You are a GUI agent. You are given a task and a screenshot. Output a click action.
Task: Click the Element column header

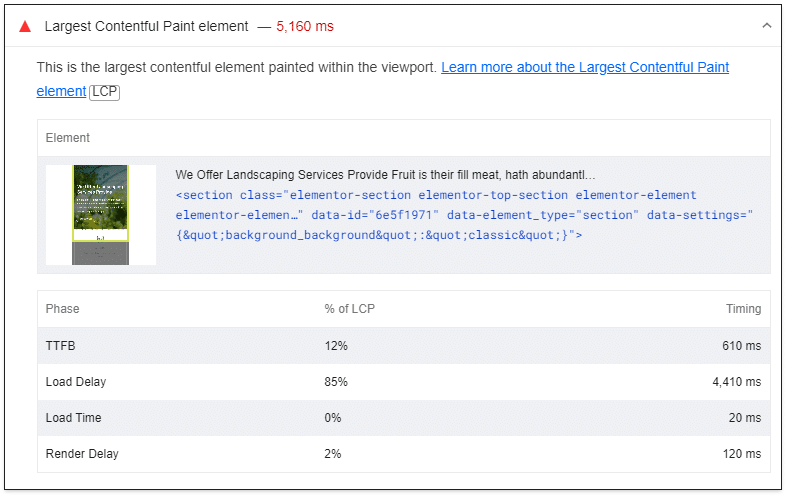[67, 138]
